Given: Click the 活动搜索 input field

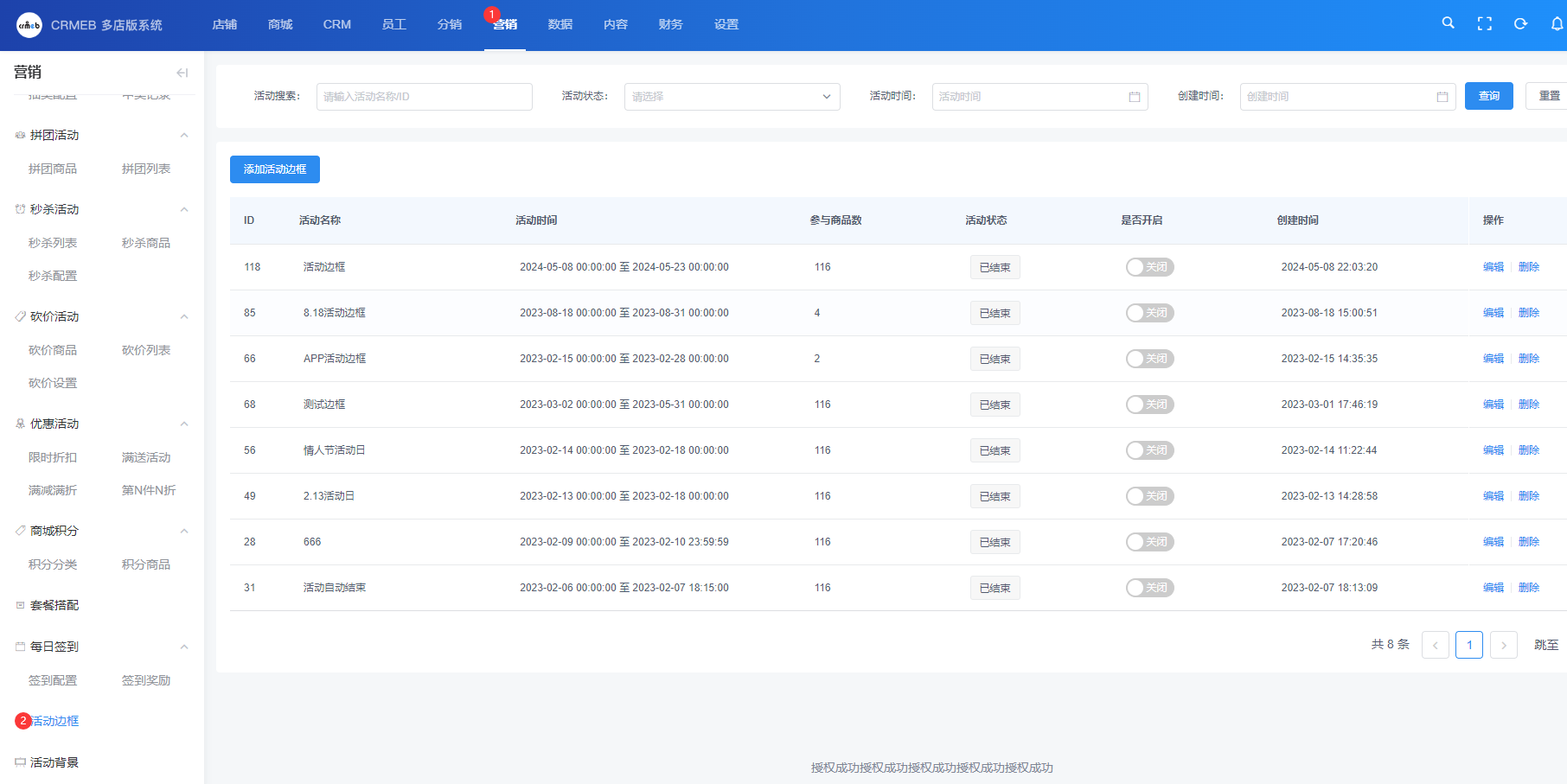Looking at the screenshot, I should (424, 97).
